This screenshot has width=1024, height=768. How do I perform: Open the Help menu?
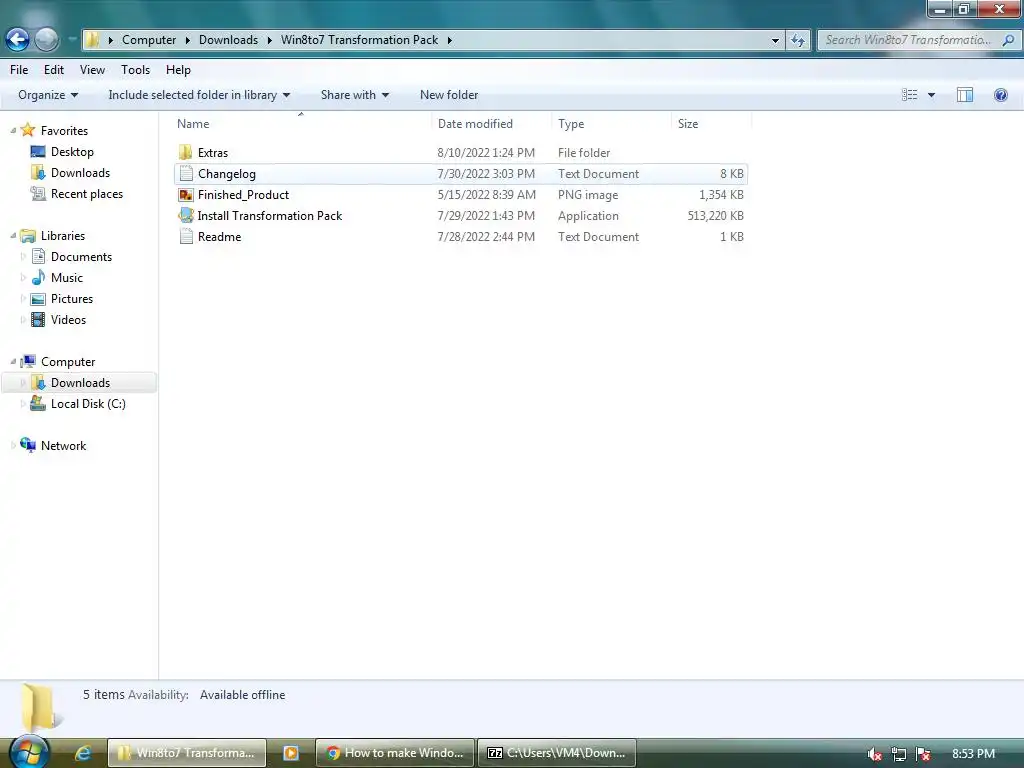[178, 70]
